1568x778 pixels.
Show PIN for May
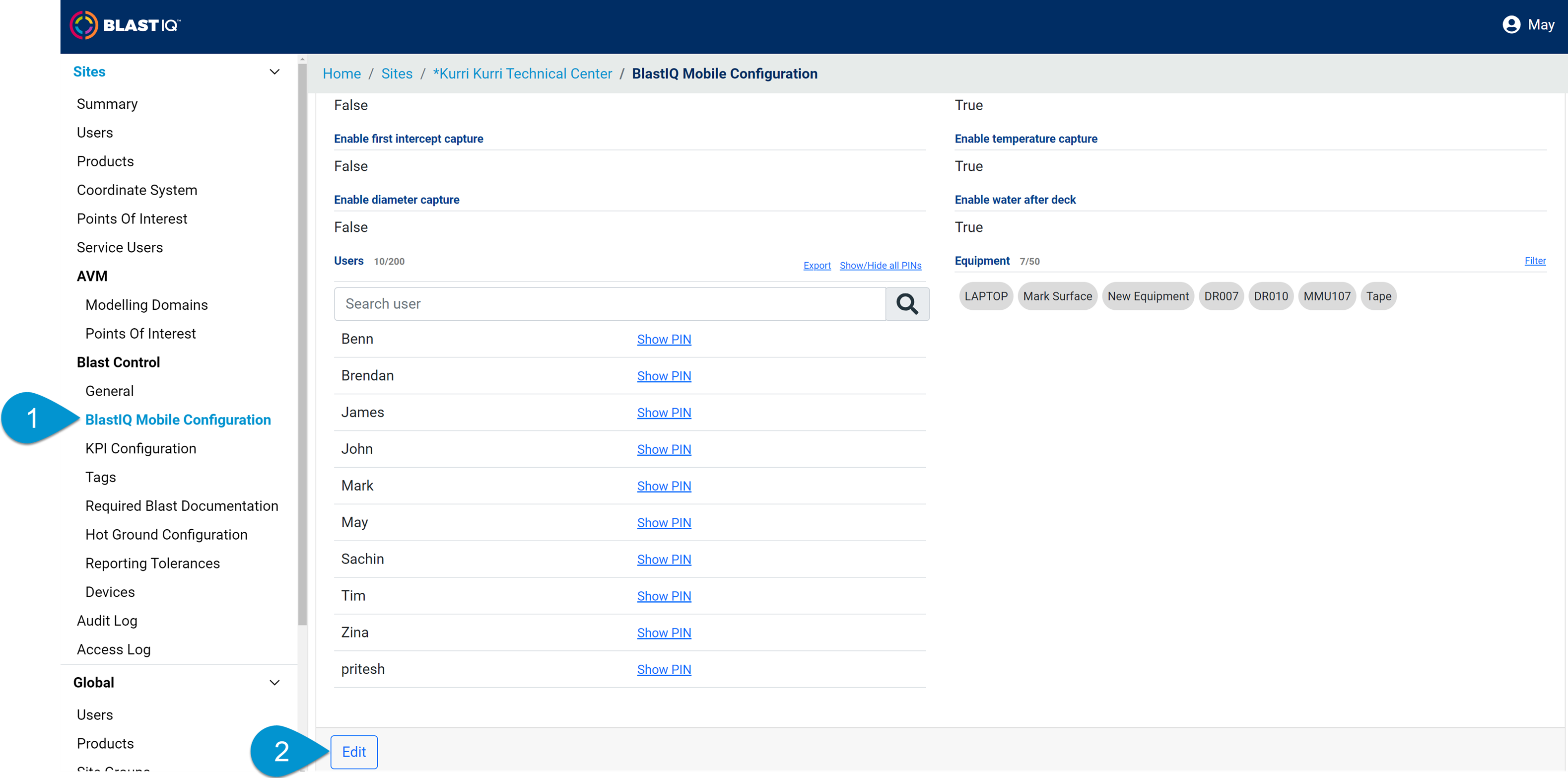(664, 523)
